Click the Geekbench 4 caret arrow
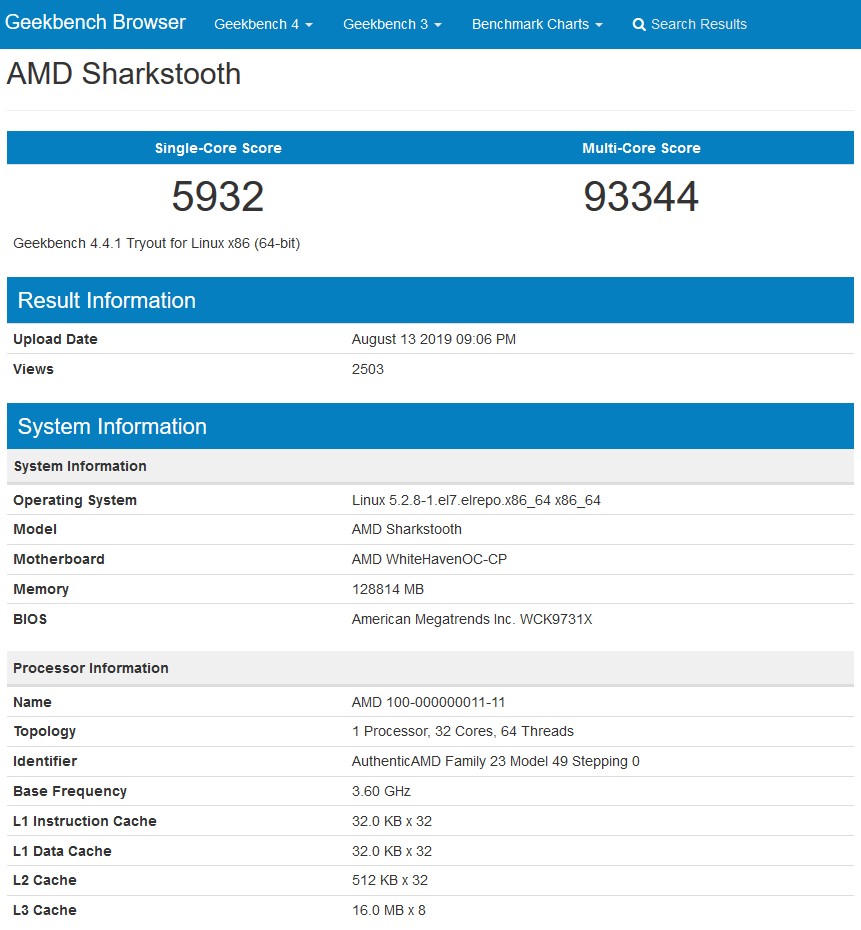Viewport: 861px width, 930px height. tap(309, 25)
